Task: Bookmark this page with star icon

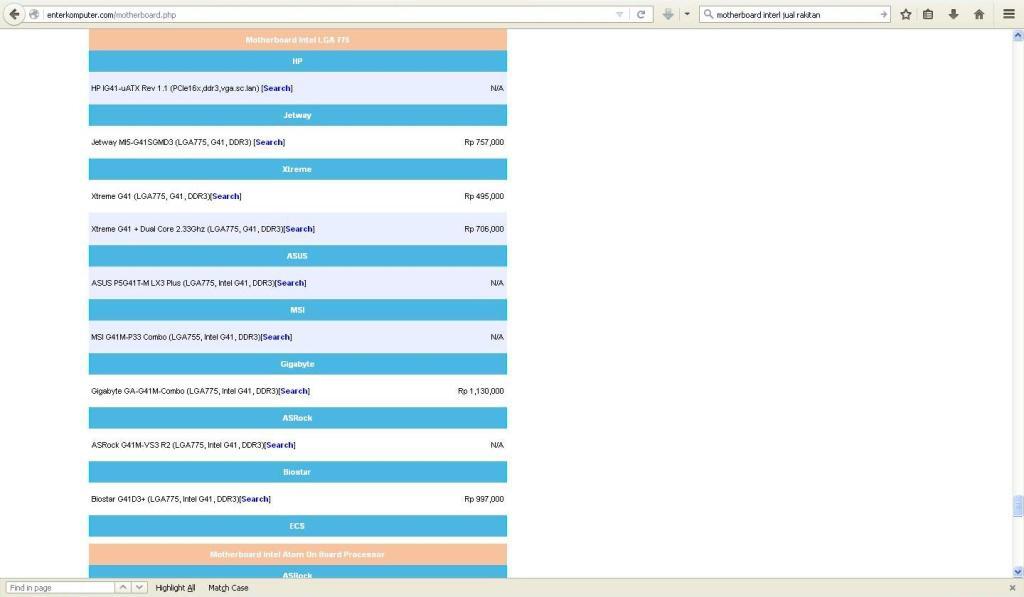Action: click(x=905, y=14)
